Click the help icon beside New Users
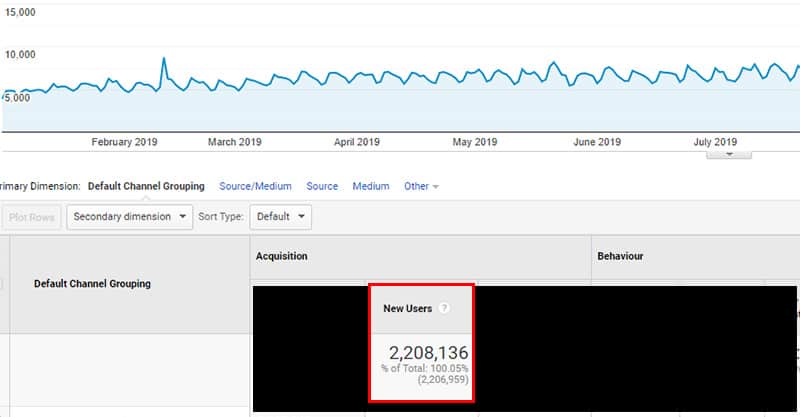The image size is (800, 417). (444, 309)
